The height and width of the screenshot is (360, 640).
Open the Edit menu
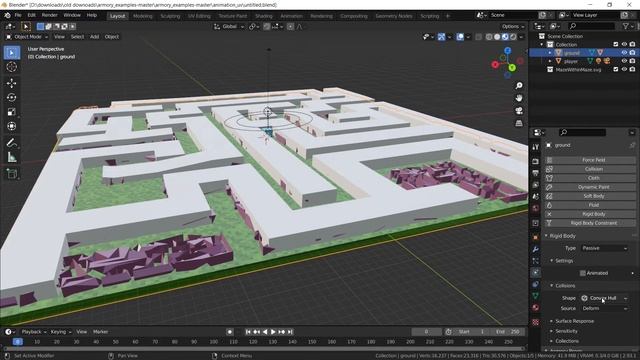[x=31, y=15]
